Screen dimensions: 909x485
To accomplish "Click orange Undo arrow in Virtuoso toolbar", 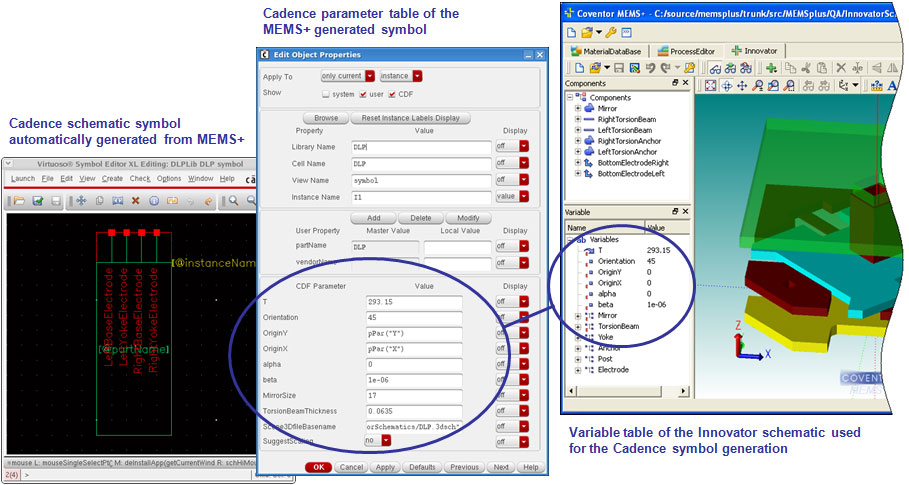I will (x=208, y=201).
